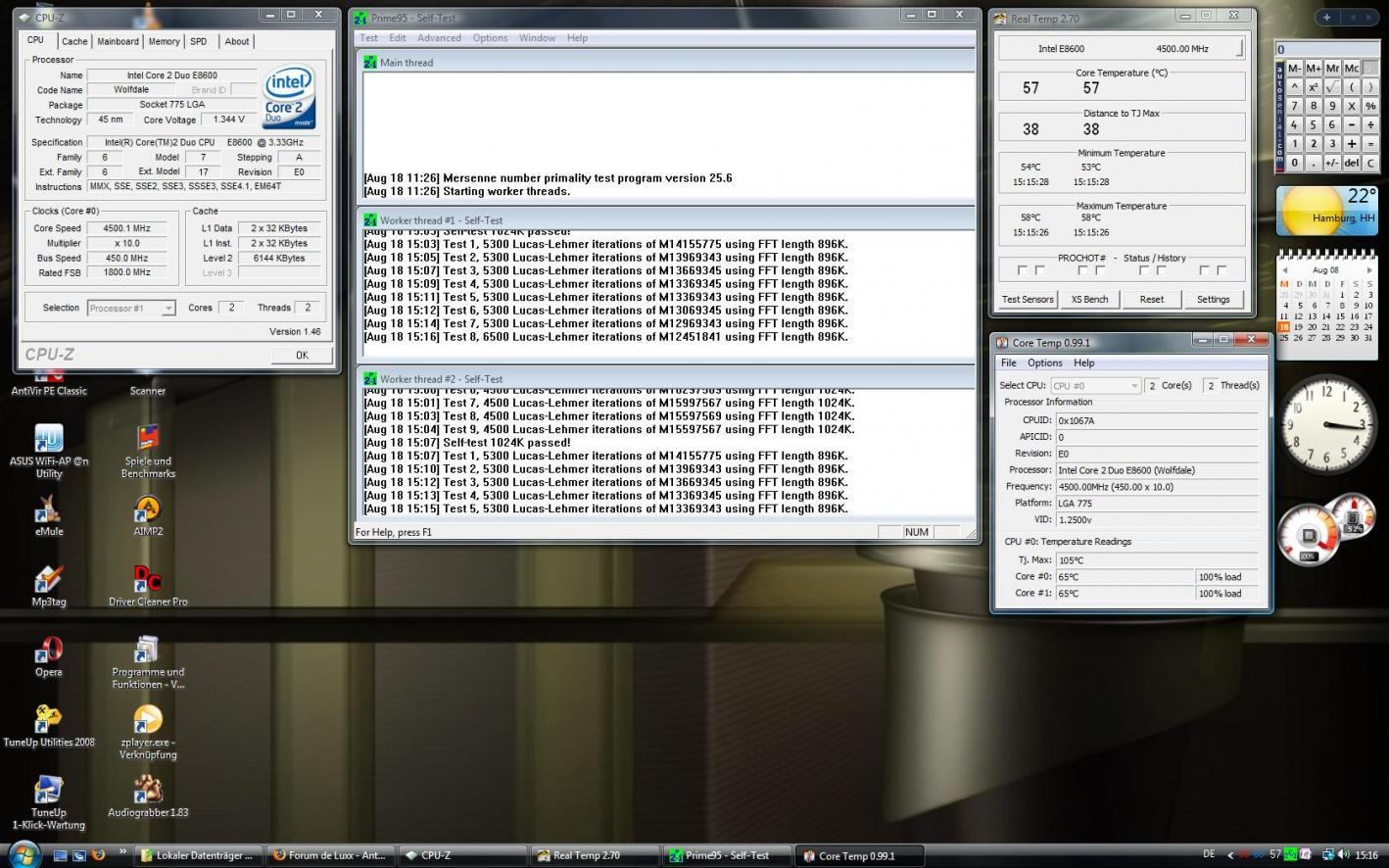Screen dimensions: 1389x868
Task: Open the Window menu in Prime95
Action: point(537,38)
